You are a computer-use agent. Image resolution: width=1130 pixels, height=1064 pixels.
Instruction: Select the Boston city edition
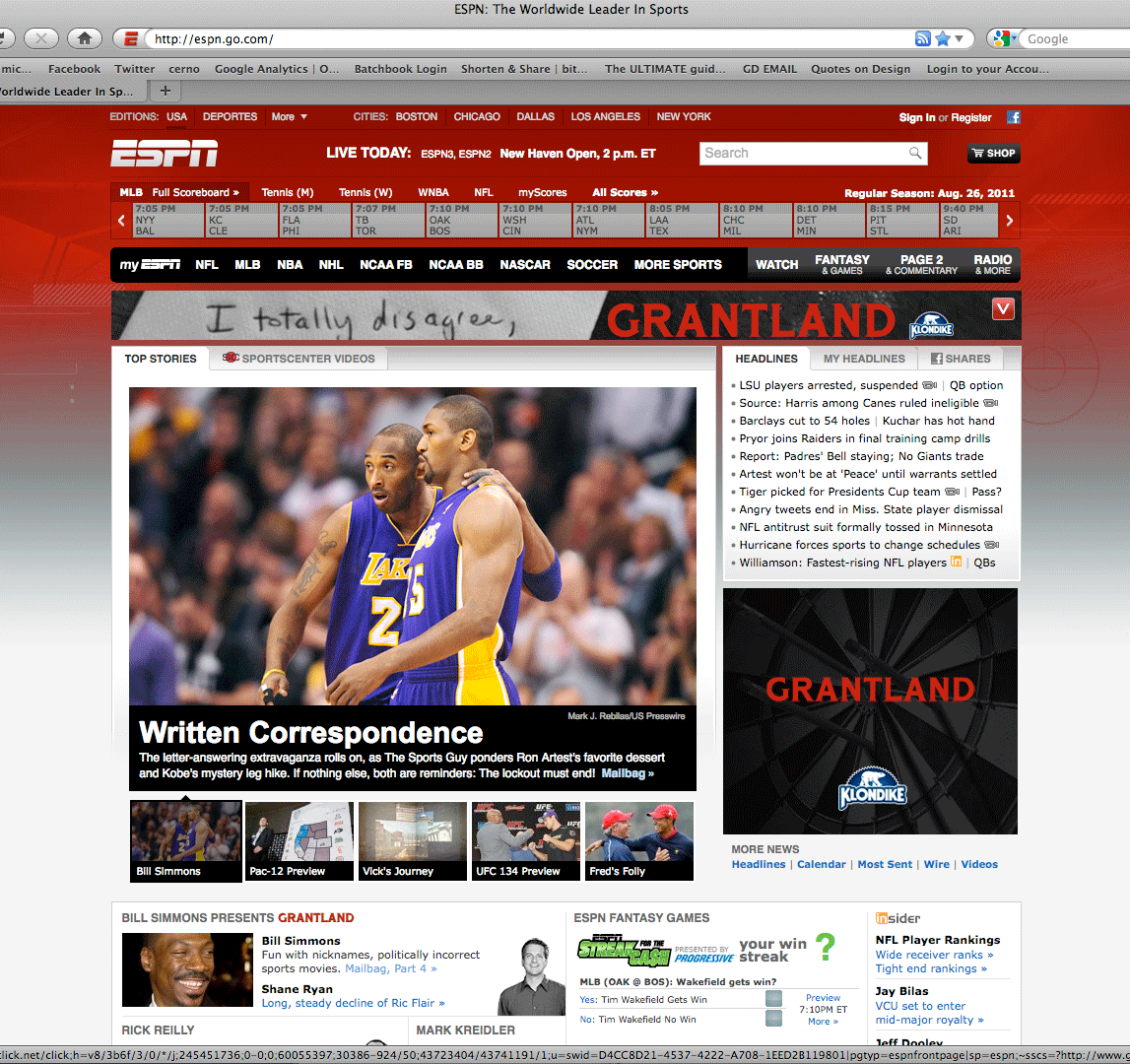coord(417,117)
